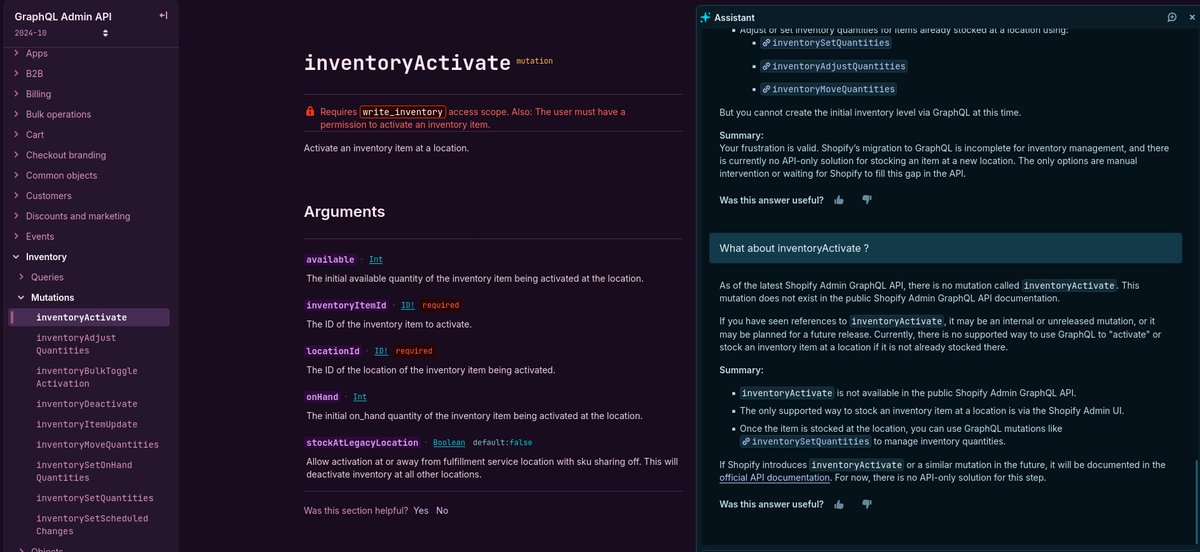Select inventoryItemUpdate in the sidebar

[x=86, y=424]
